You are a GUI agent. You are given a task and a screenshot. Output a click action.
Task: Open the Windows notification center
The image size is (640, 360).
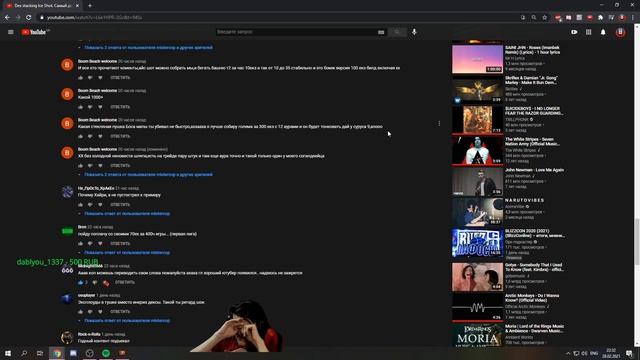(629, 353)
